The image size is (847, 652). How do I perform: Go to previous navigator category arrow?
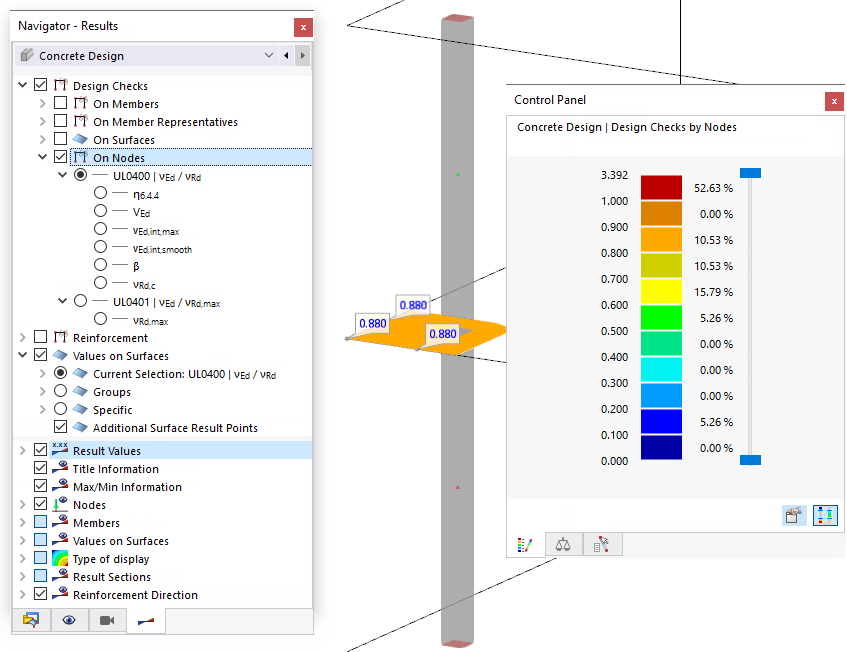pos(286,56)
